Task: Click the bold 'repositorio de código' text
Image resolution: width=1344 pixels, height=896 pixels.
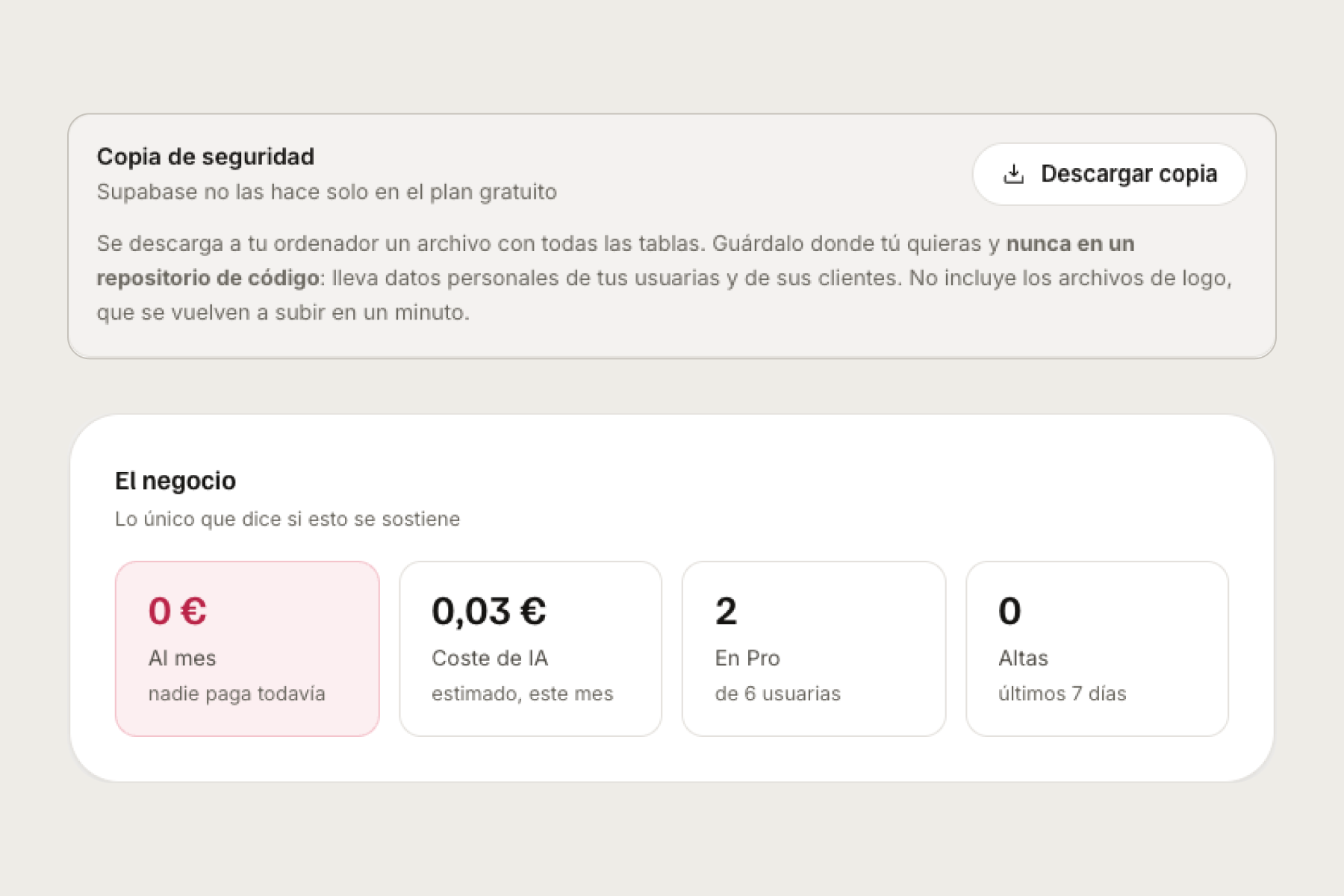Action: pos(208,278)
